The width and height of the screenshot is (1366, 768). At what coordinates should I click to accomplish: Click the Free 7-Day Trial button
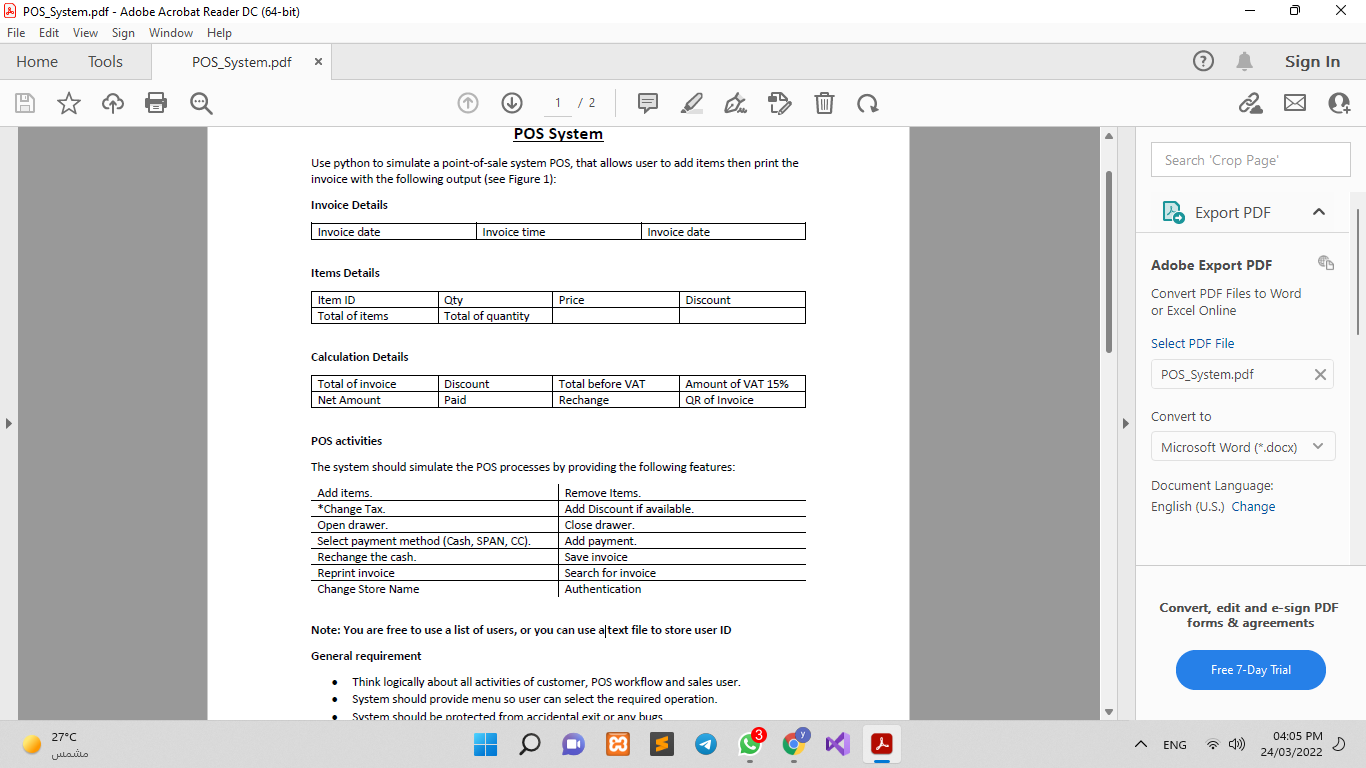[1250, 670]
